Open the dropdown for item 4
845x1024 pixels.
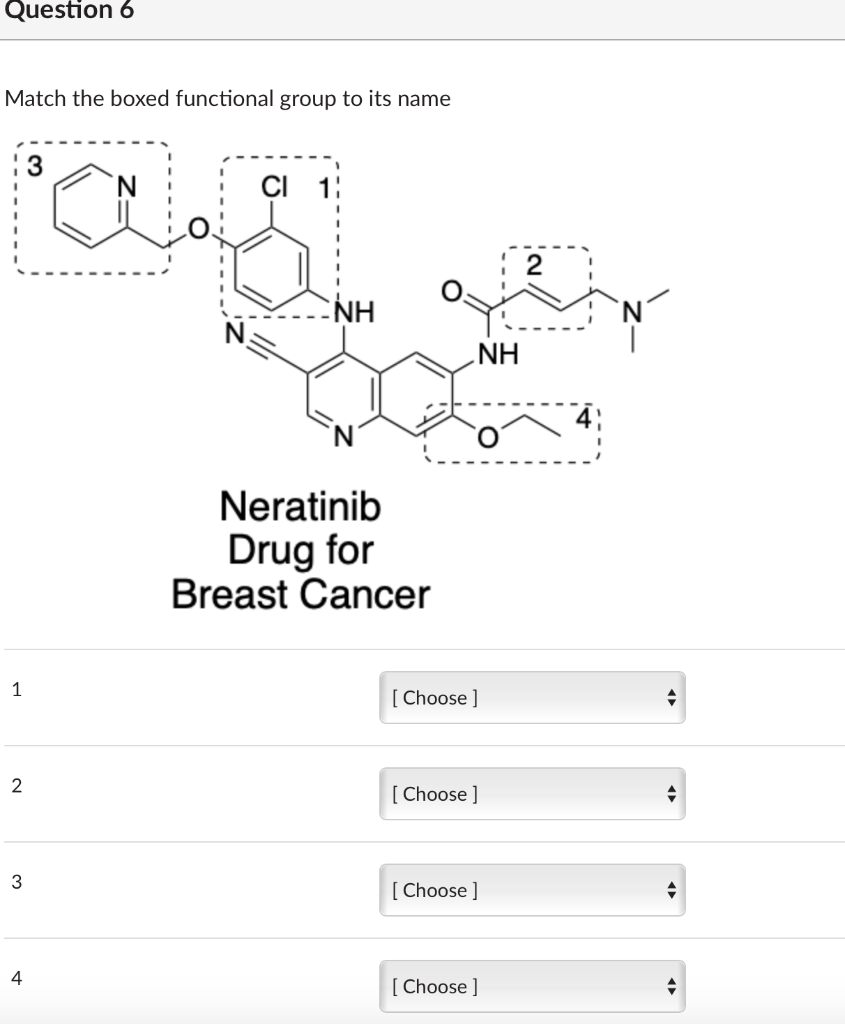pos(532,986)
